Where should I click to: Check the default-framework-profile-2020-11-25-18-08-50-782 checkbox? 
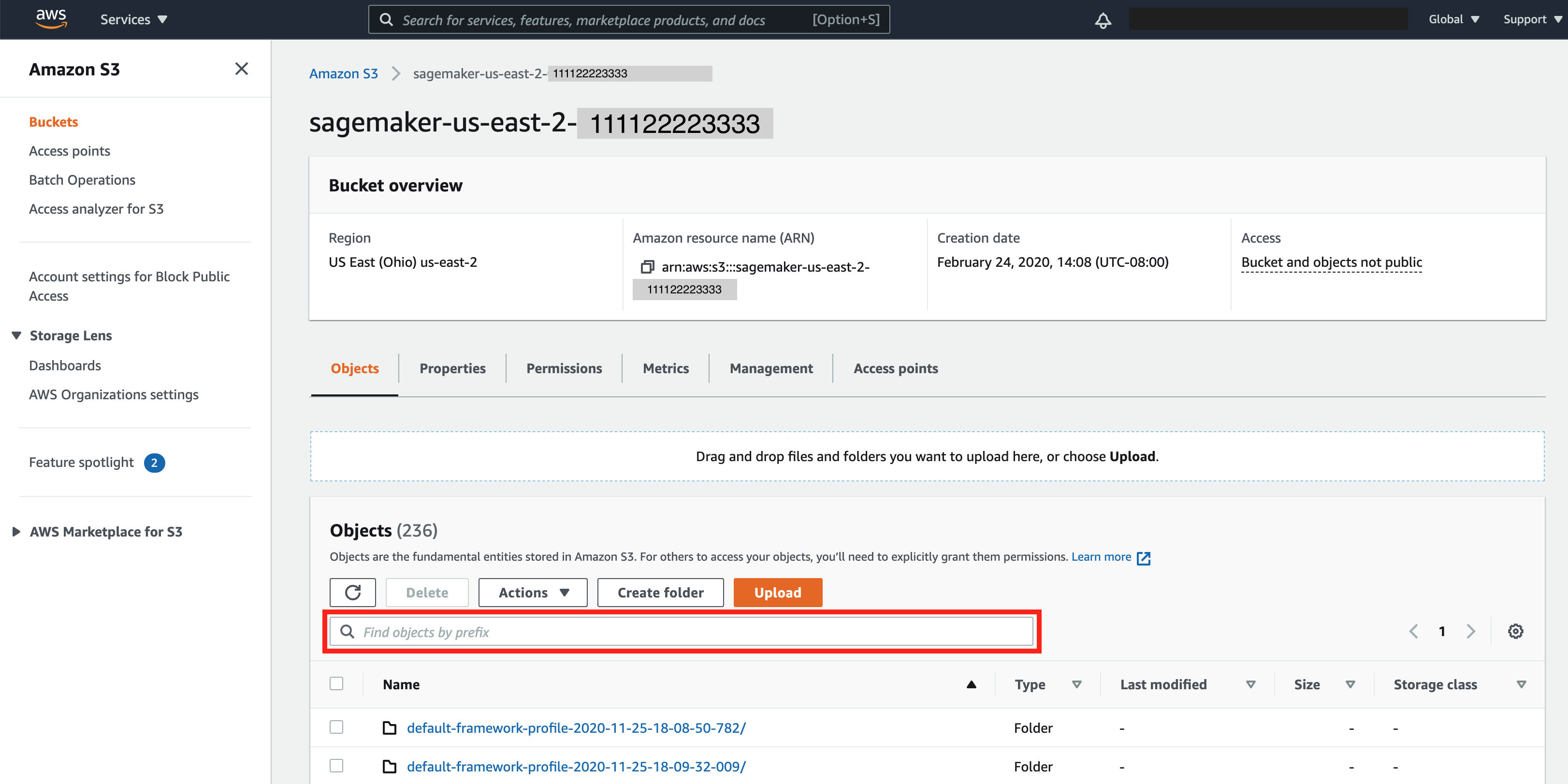pos(336,727)
